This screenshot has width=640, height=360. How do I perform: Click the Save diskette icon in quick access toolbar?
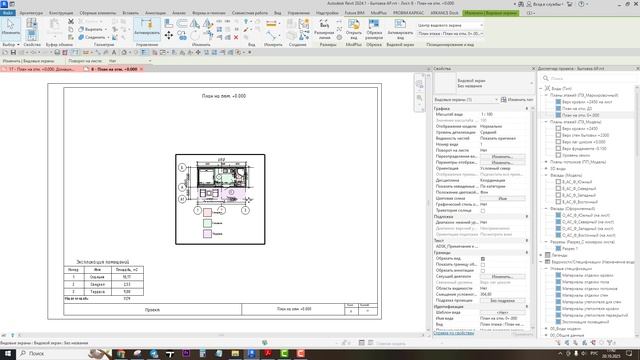pos(13,52)
